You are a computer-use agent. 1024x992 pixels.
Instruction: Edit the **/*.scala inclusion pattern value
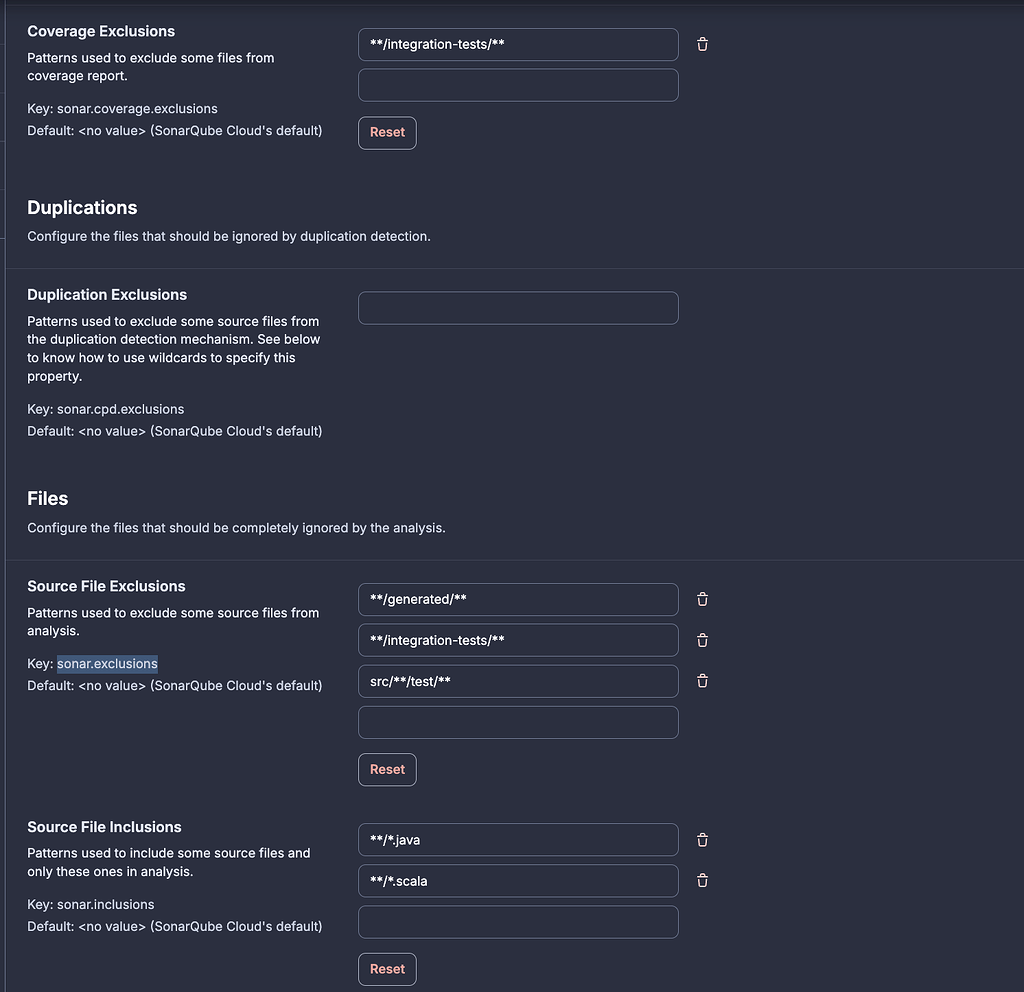(x=518, y=881)
